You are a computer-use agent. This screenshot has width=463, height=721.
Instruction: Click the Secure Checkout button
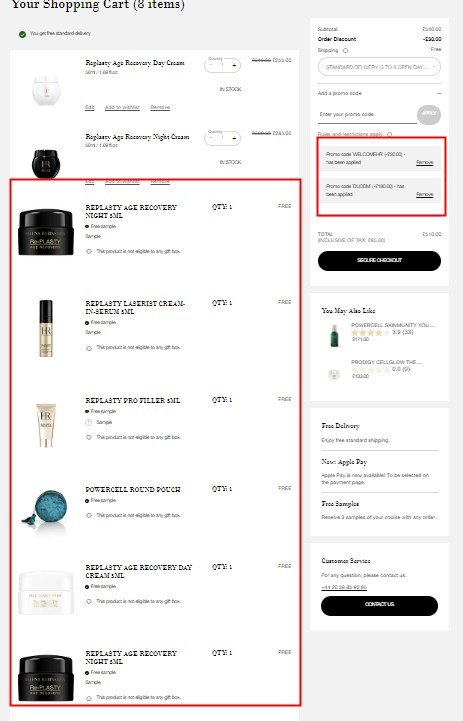(379, 260)
